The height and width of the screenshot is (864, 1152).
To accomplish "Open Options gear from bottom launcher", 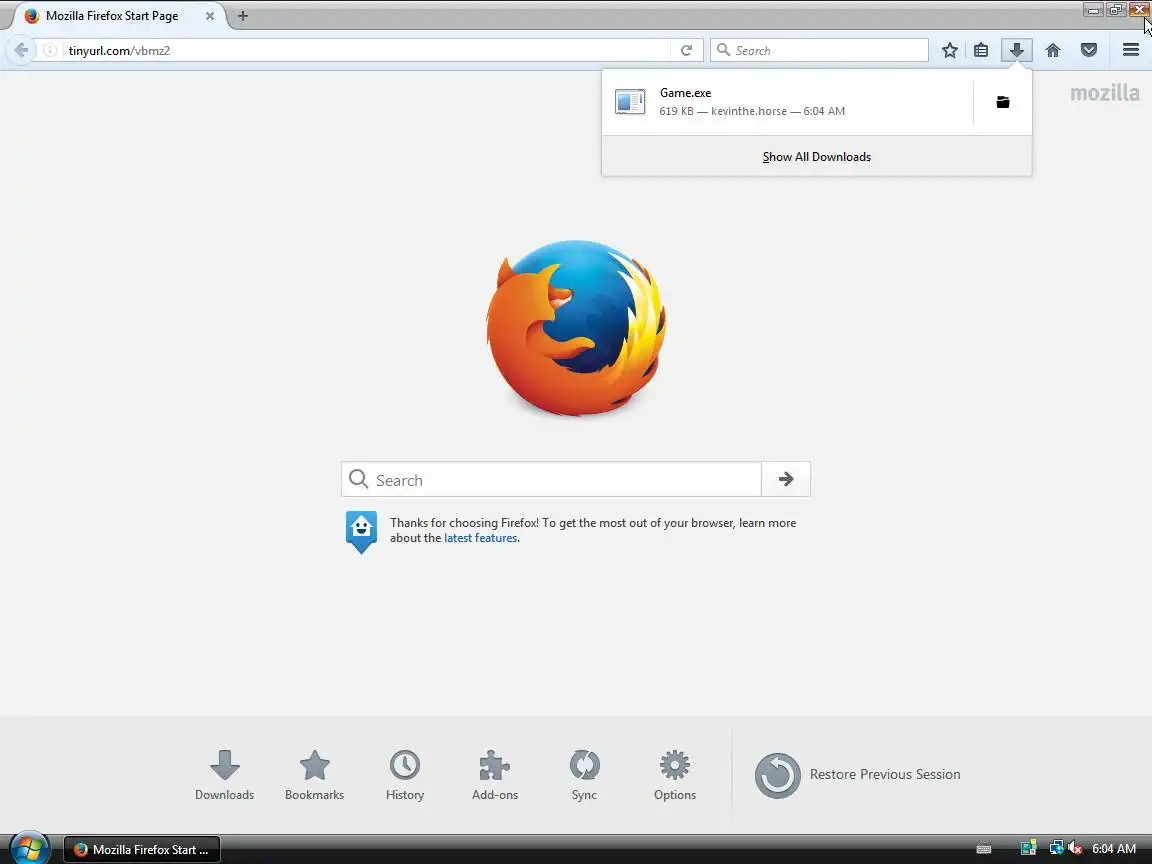I will [x=674, y=775].
